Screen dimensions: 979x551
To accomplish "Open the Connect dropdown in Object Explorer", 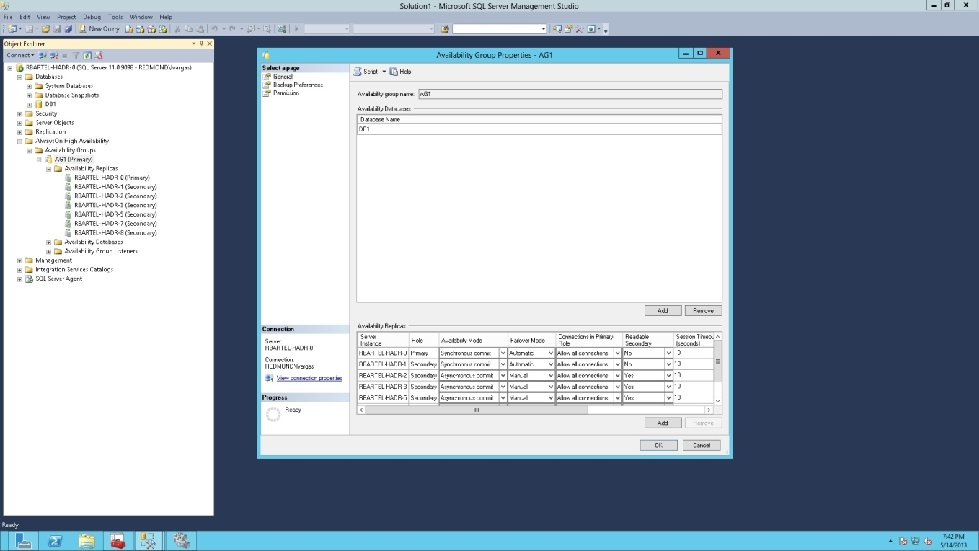I will click(20, 56).
